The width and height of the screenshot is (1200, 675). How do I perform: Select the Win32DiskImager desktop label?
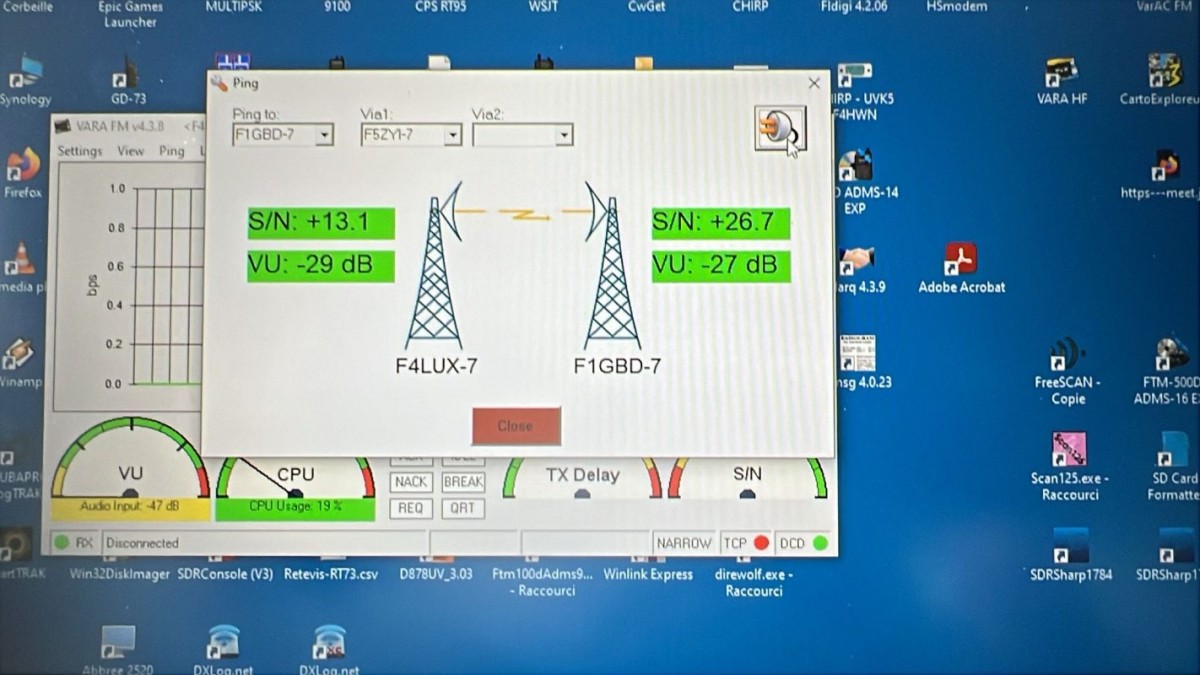(x=120, y=574)
